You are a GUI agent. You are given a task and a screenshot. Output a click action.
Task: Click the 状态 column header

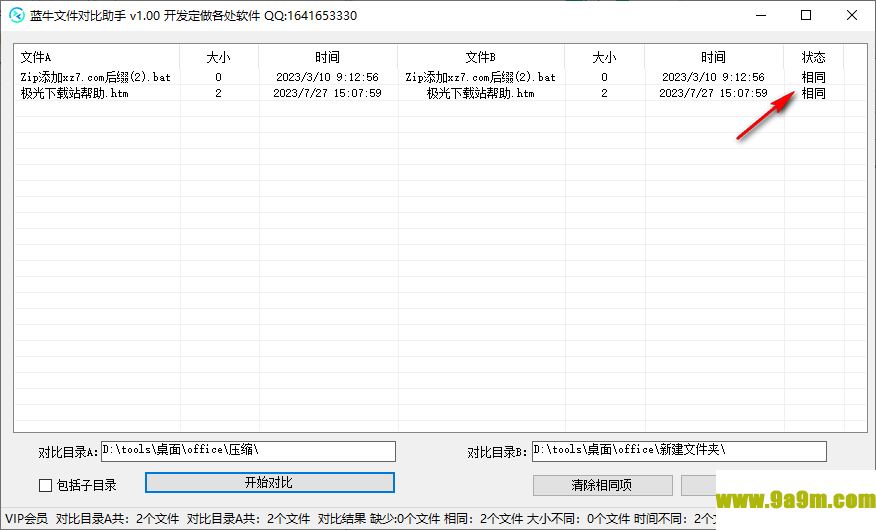tap(813, 57)
